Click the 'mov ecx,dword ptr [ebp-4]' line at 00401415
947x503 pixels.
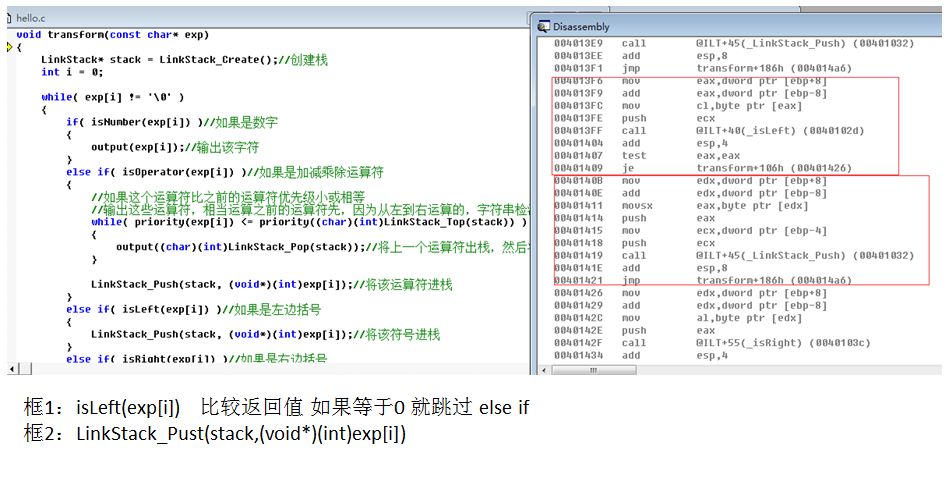(x=690, y=231)
